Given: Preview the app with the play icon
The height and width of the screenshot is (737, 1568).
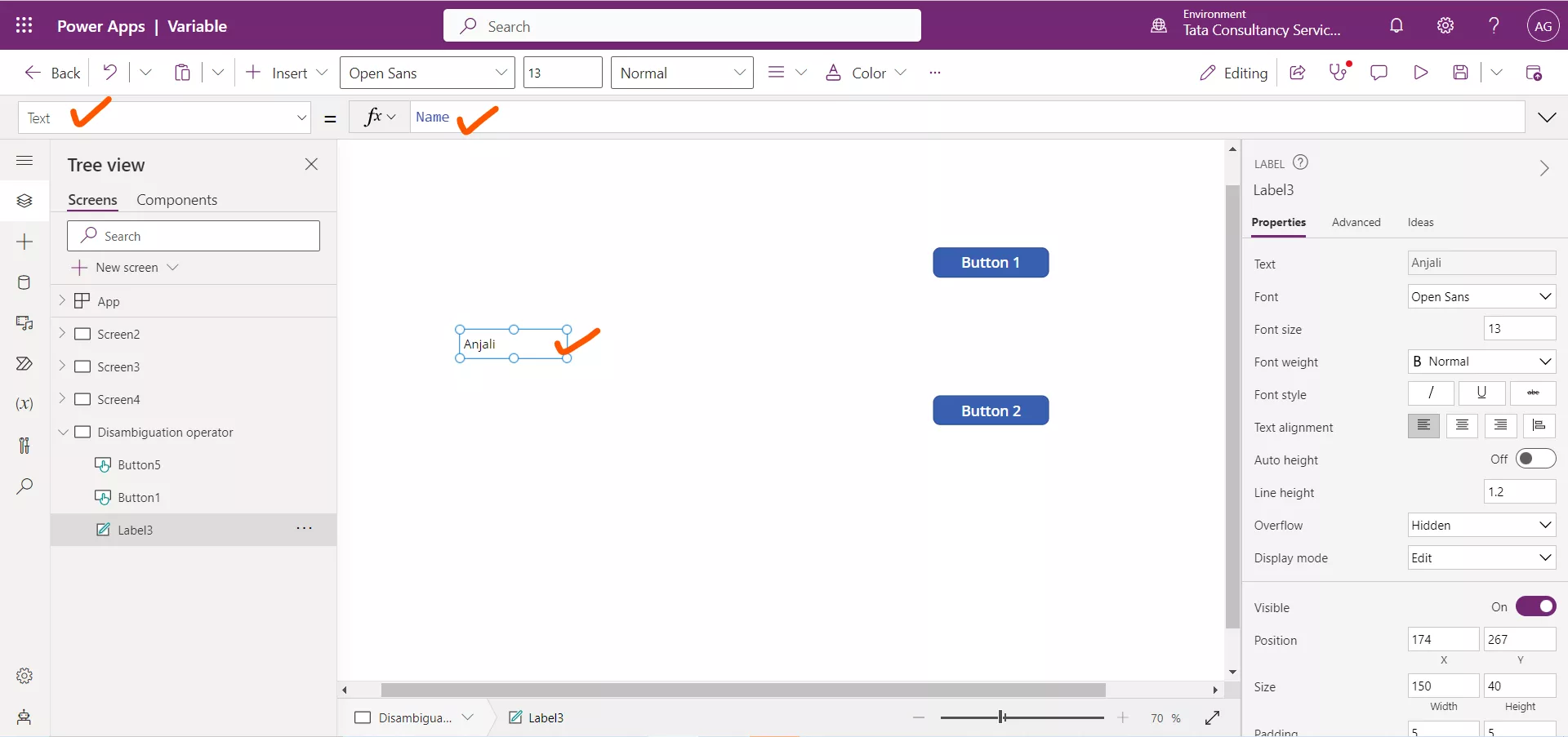Looking at the screenshot, I should [x=1421, y=73].
